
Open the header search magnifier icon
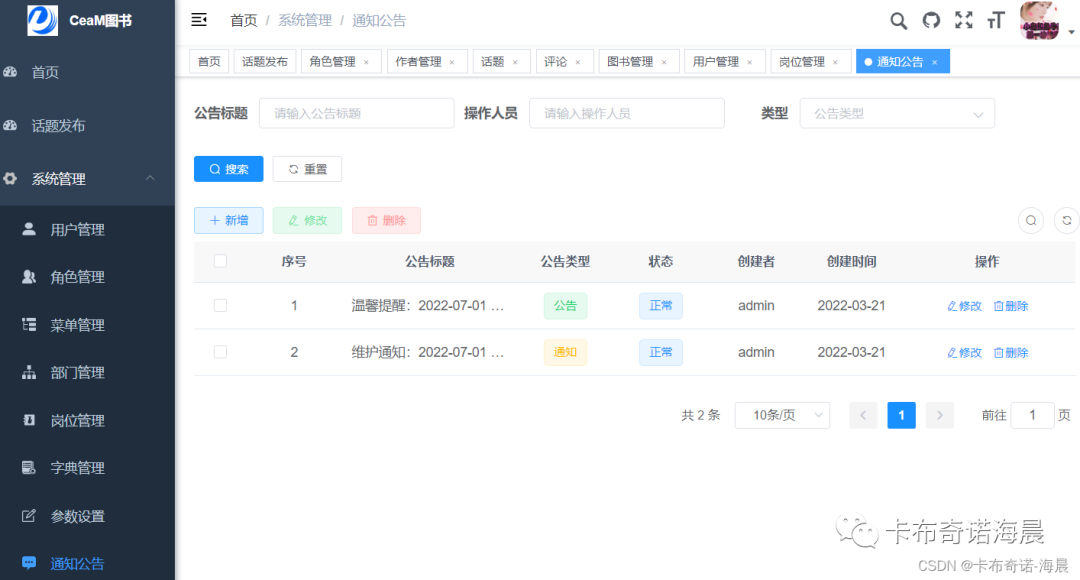898,21
